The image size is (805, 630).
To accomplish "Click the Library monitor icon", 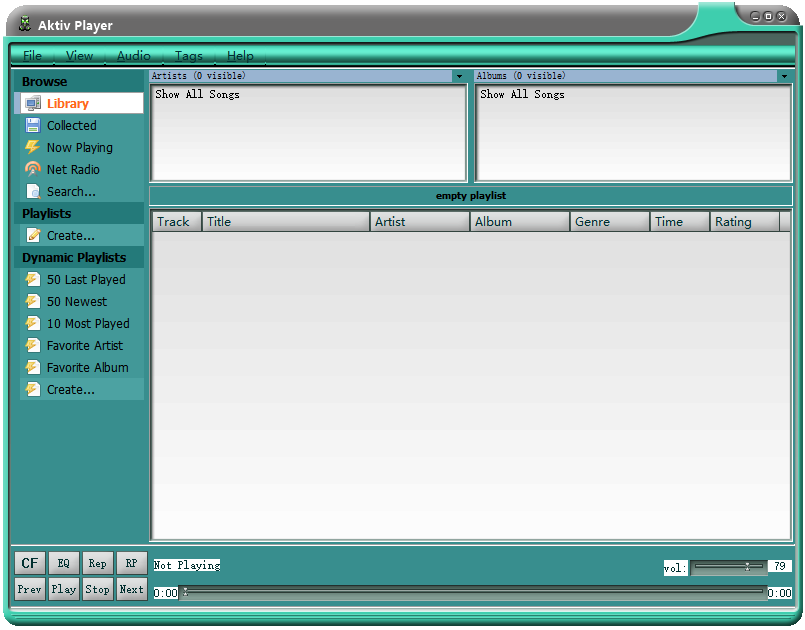I will point(33,103).
